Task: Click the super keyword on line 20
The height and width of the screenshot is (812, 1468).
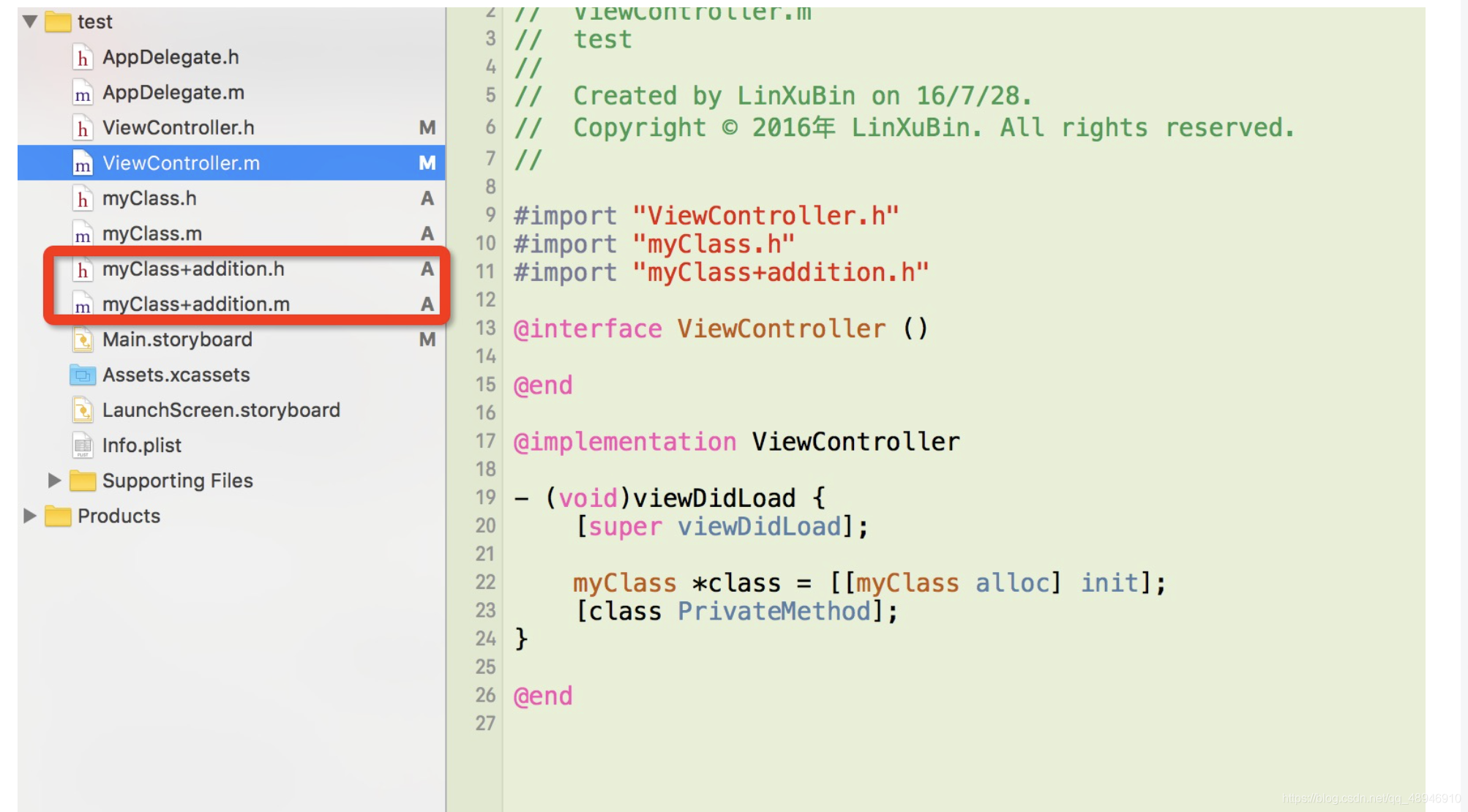Action: pyautogui.click(x=625, y=527)
